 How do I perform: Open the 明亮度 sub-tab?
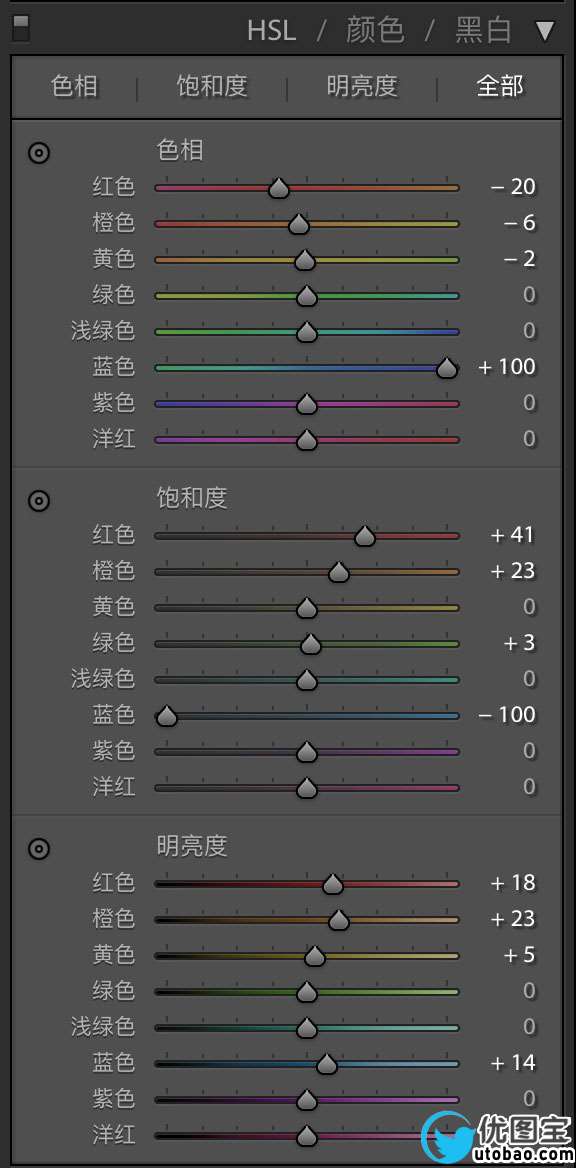coord(362,86)
